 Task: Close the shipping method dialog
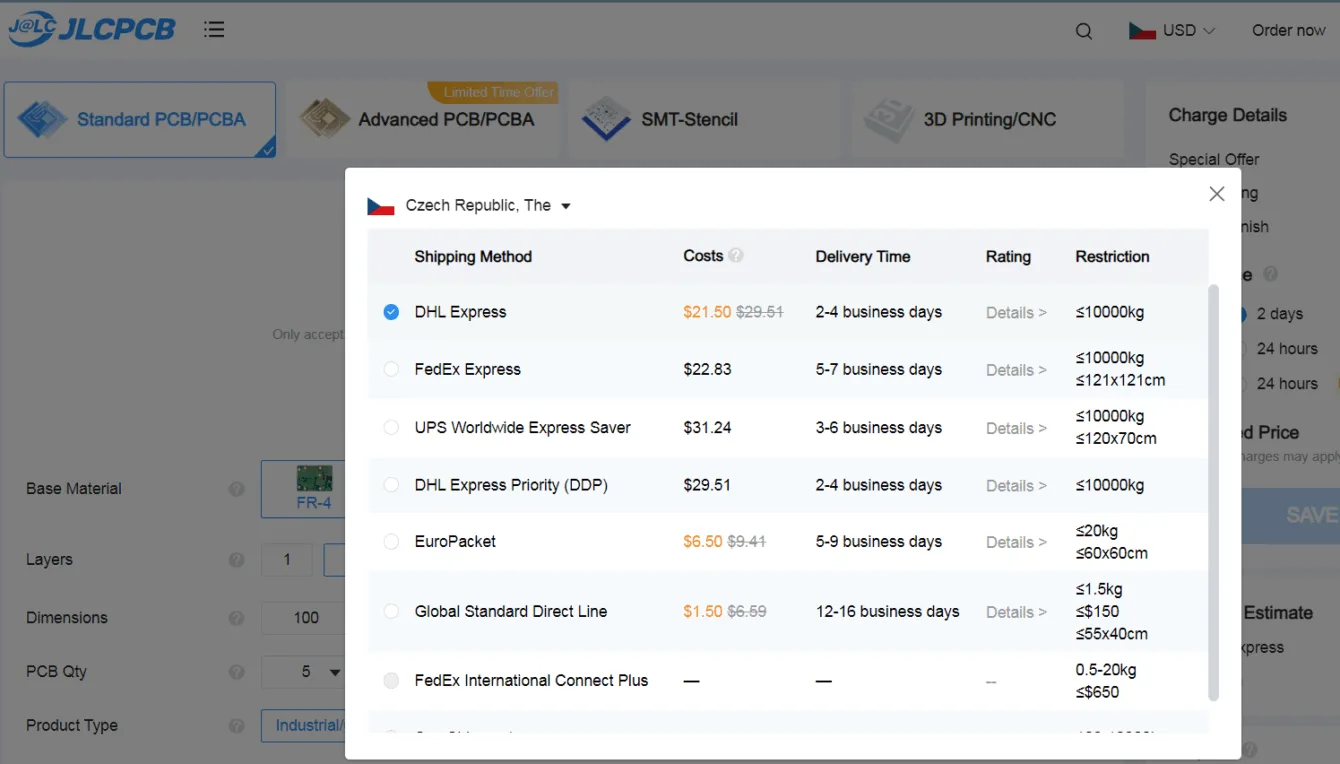[1217, 194]
